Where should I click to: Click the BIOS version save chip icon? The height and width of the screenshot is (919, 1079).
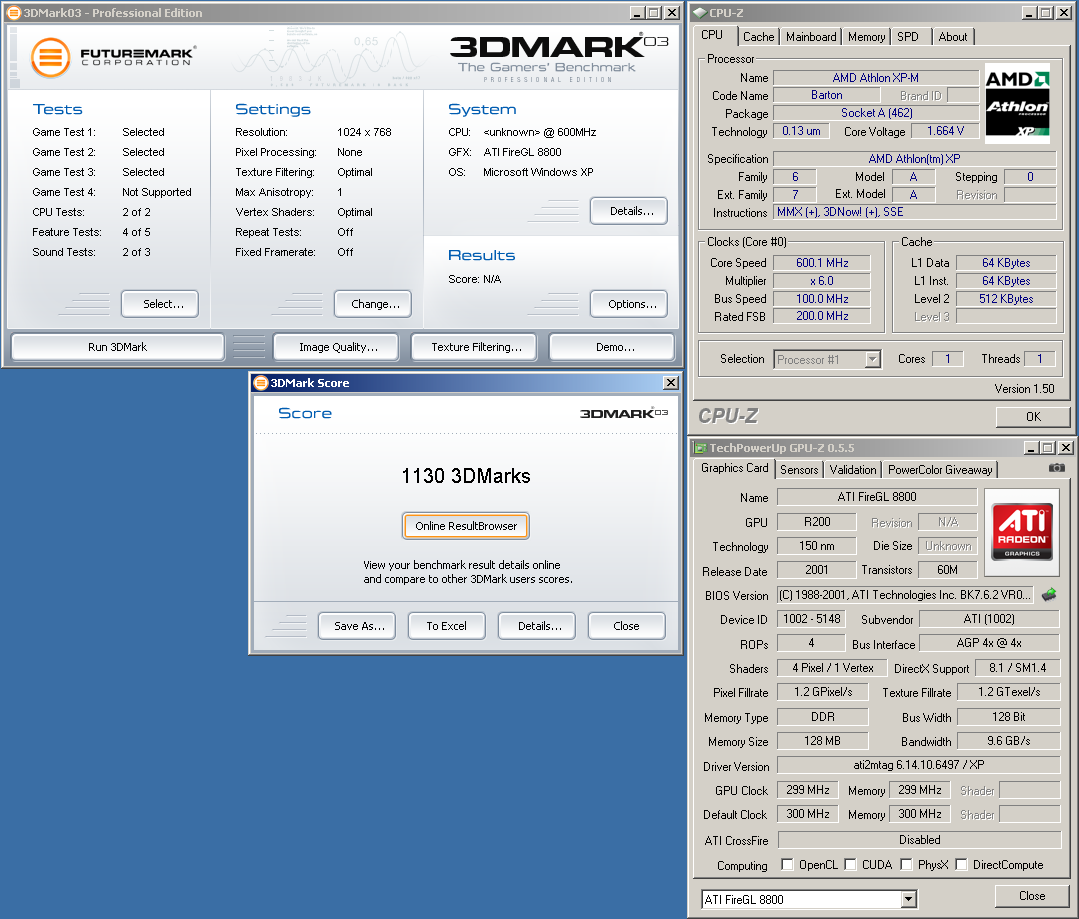click(x=1049, y=595)
